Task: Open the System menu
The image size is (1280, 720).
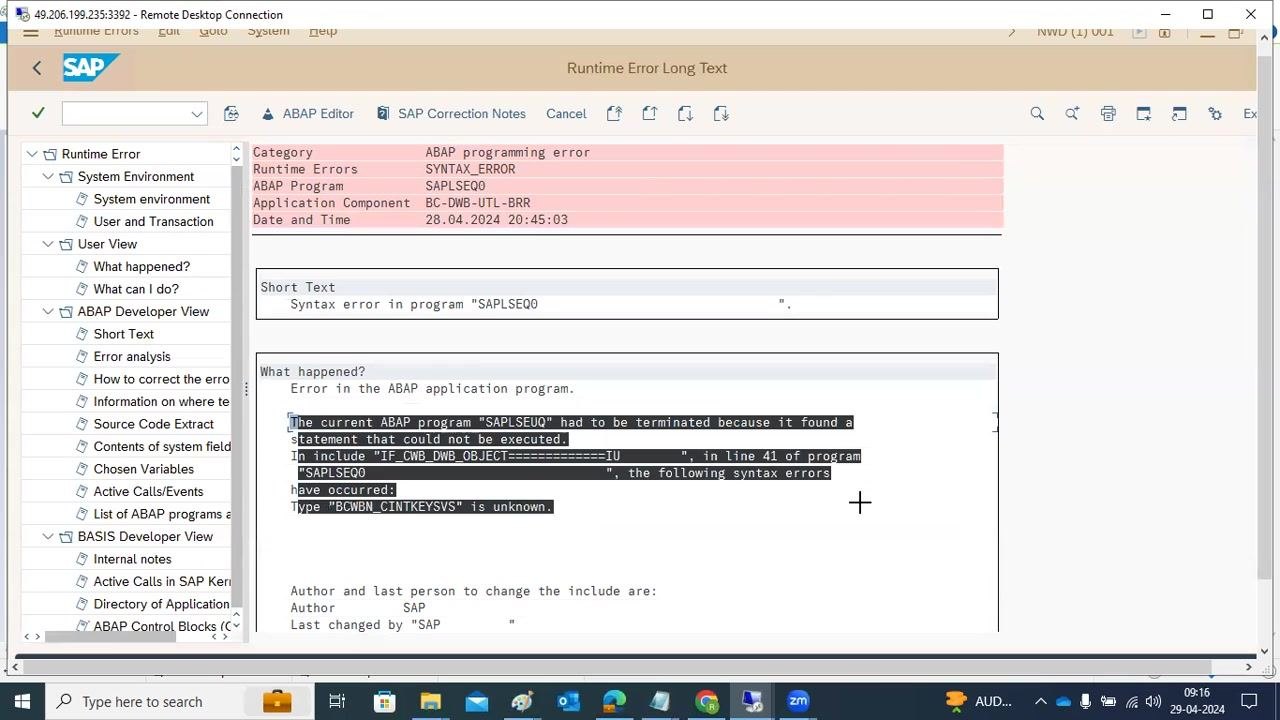Action: point(268,31)
